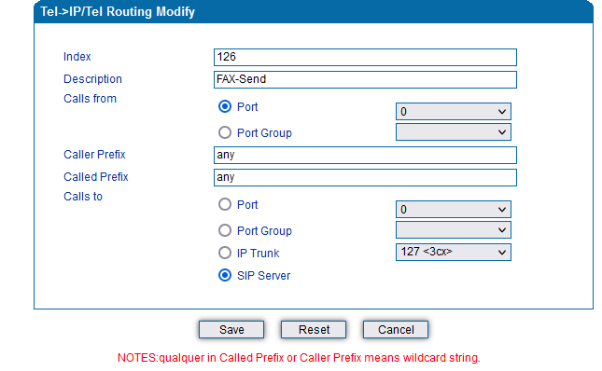
Task: Select the Port radio under Calls from
Action: coord(225,106)
